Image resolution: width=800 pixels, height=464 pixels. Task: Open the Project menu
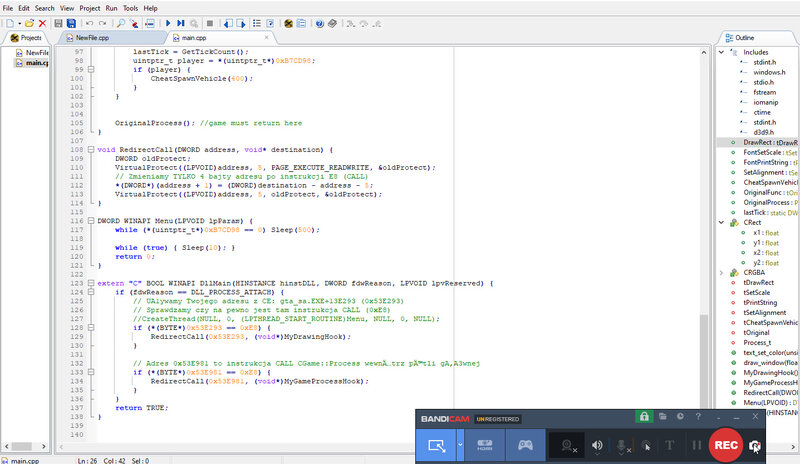point(90,8)
